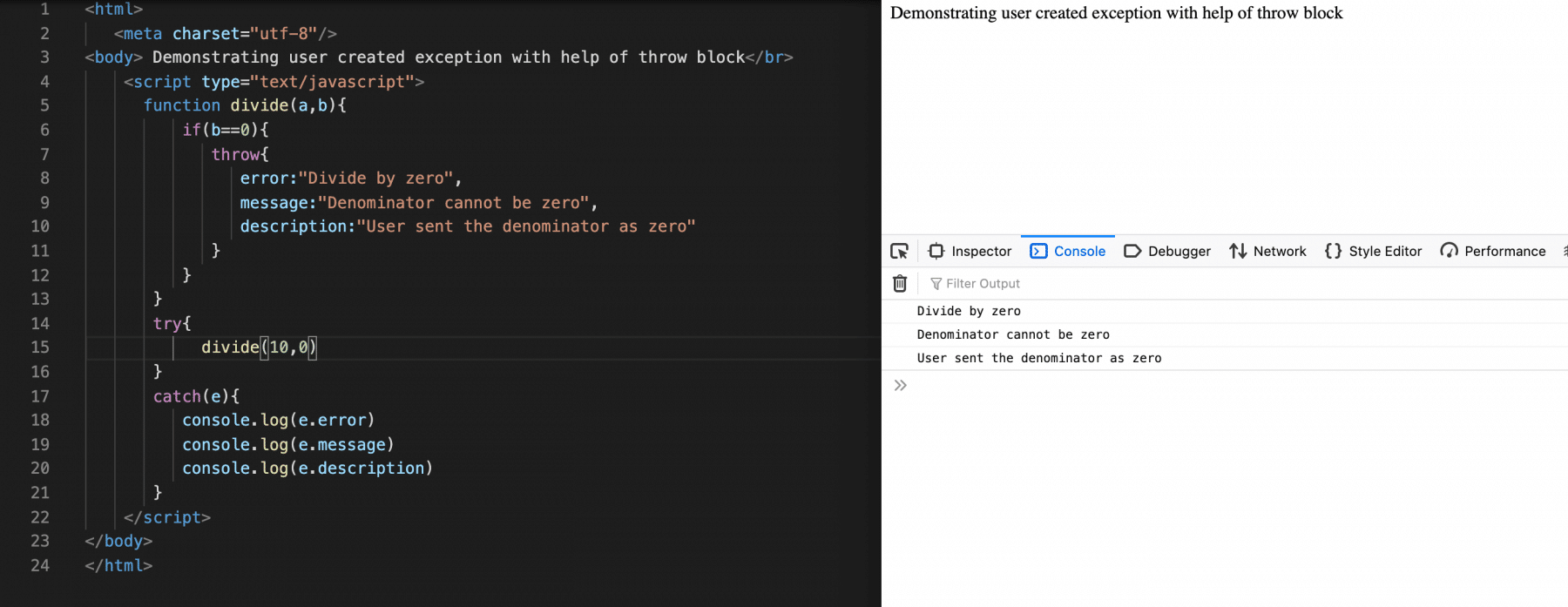Click line number 24 in editor gutter
This screenshot has height=607, width=1568.
40,565
